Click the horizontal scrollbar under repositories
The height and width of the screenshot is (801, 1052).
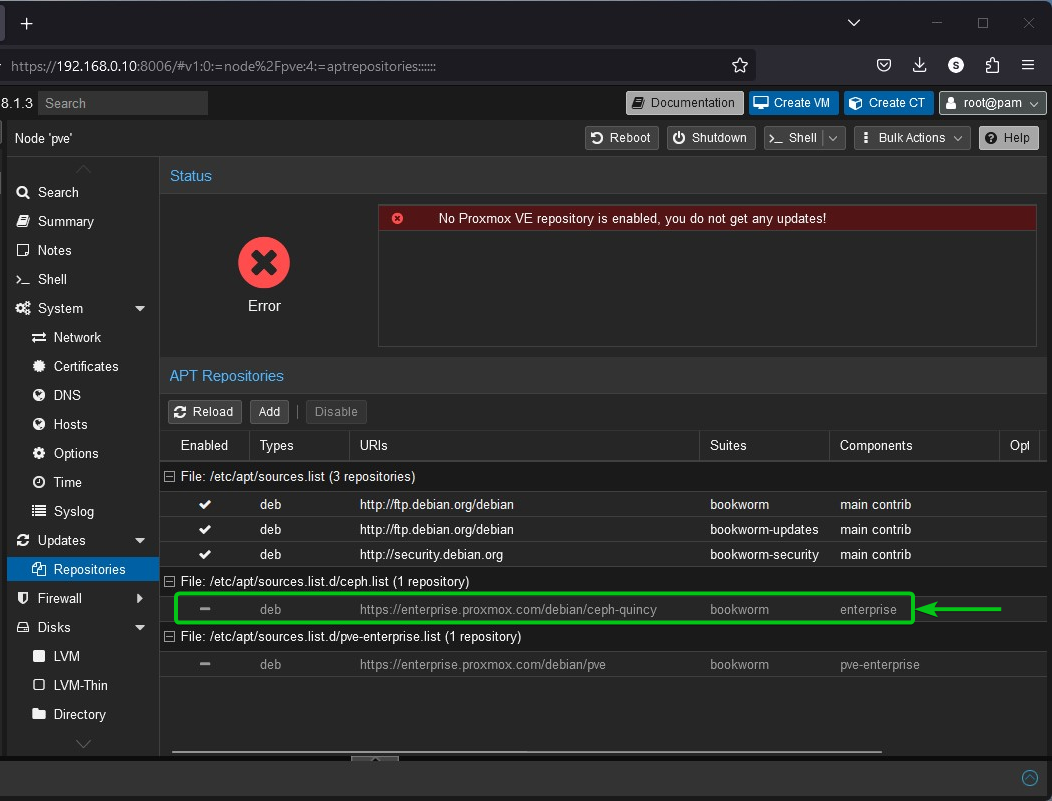point(527,752)
